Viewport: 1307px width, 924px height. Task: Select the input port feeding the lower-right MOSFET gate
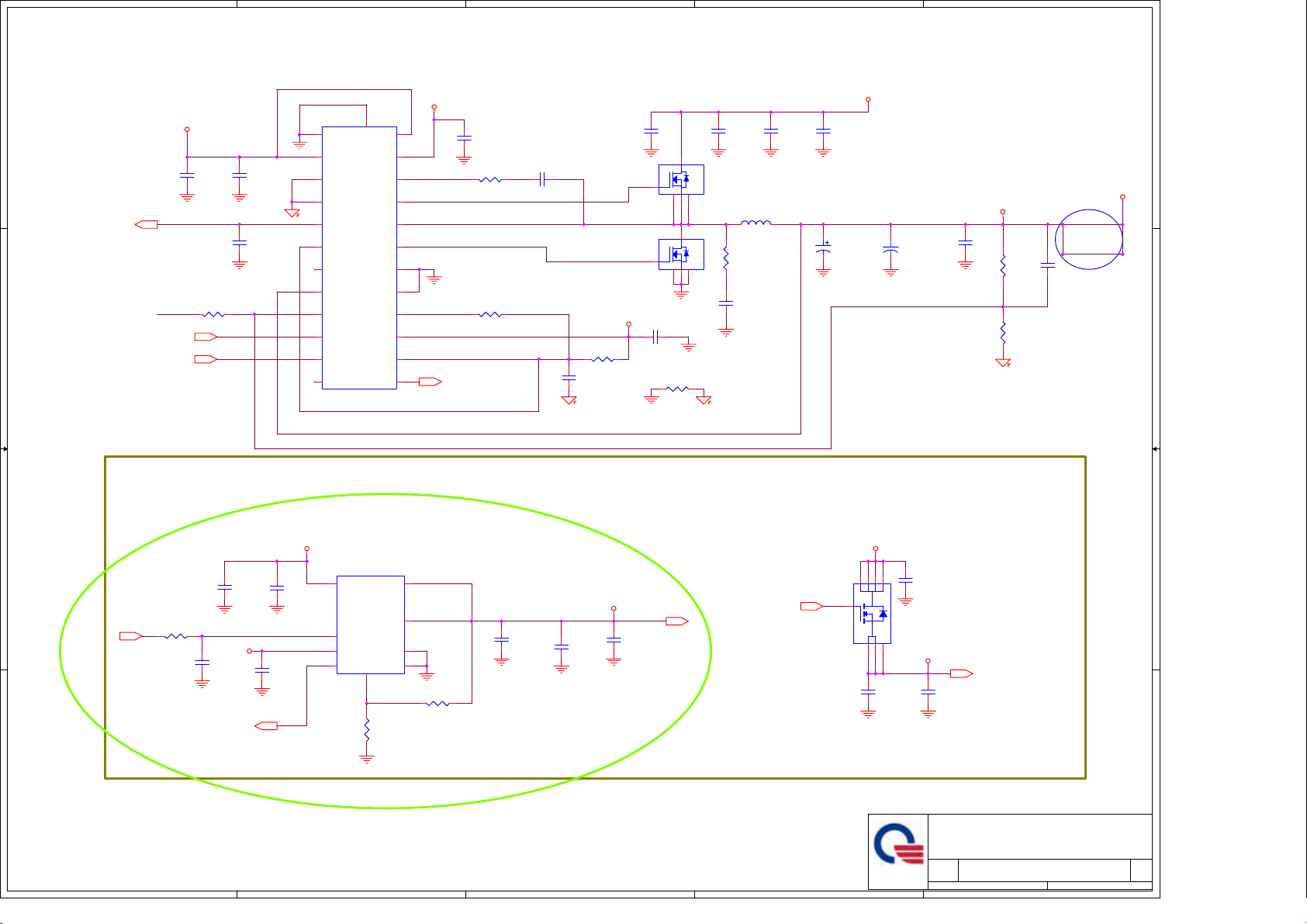tap(812, 606)
